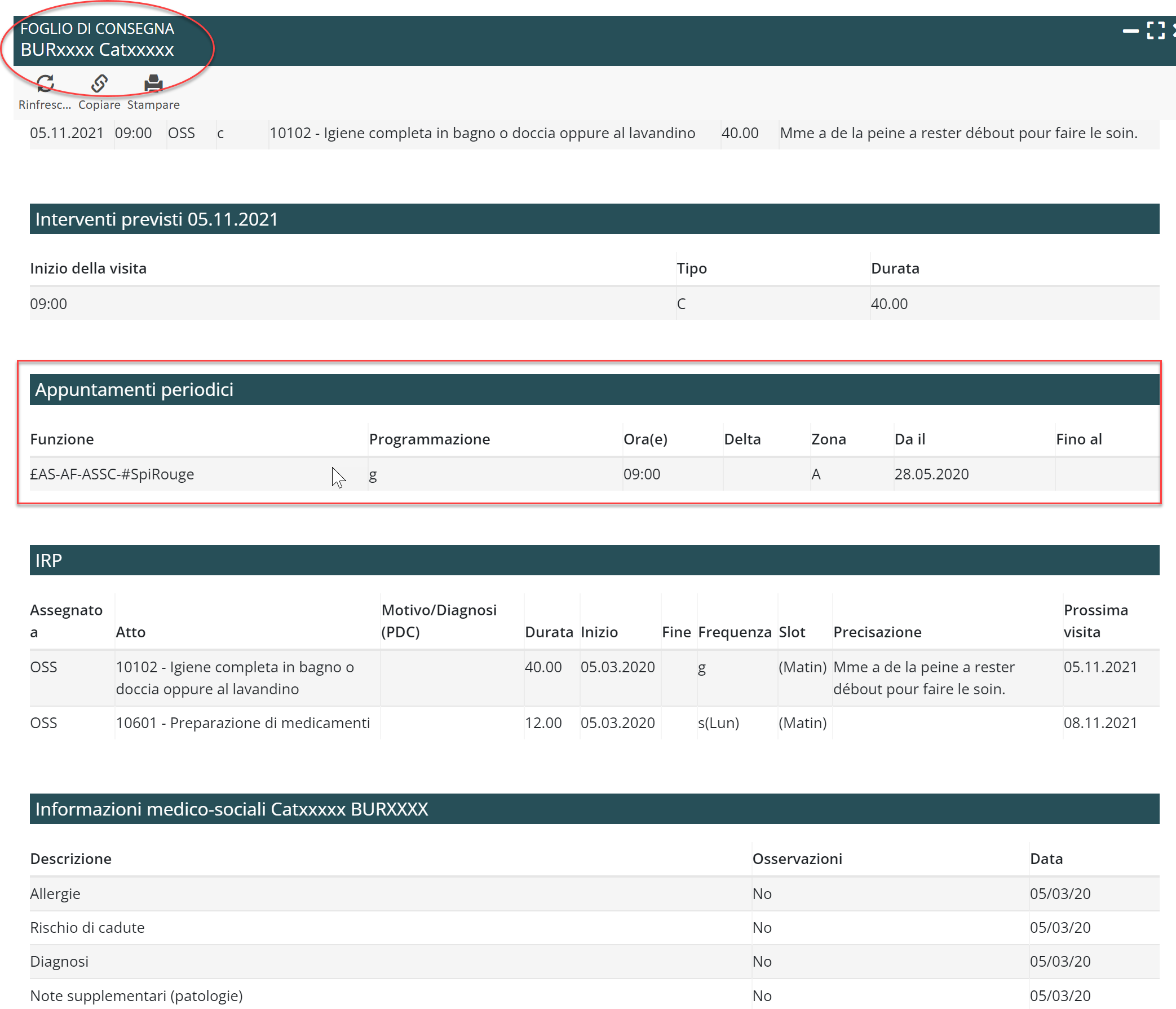Select the Rischio di cadute row
1176x1009 pixels.
click(87, 927)
